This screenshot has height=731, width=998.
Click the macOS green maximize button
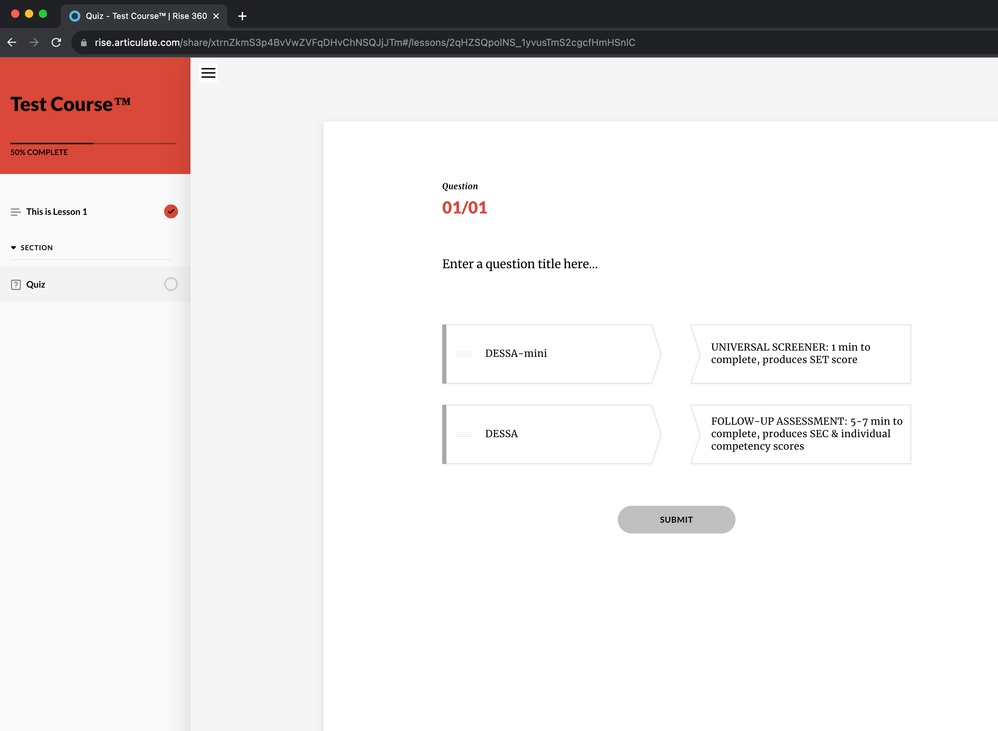[43, 14]
